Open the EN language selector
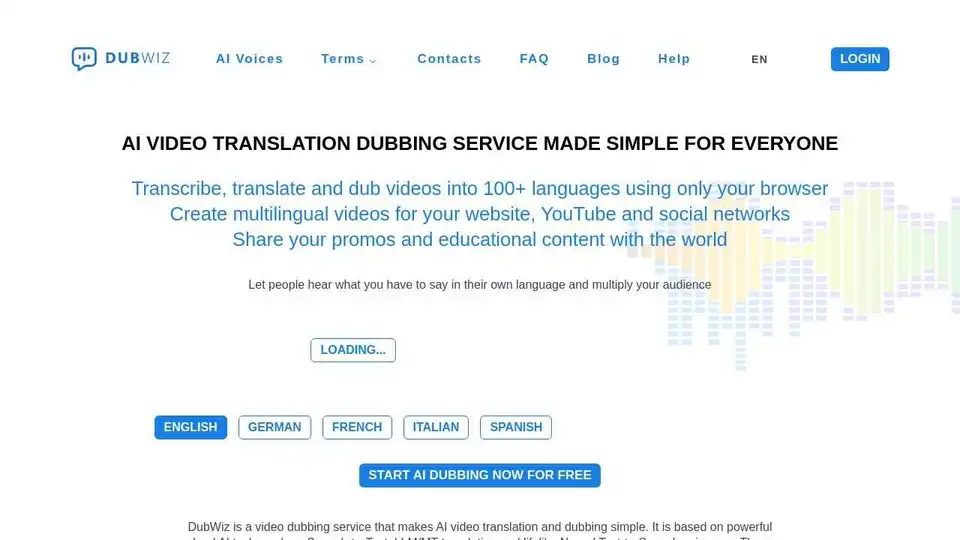The image size is (960, 540). [759, 59]
